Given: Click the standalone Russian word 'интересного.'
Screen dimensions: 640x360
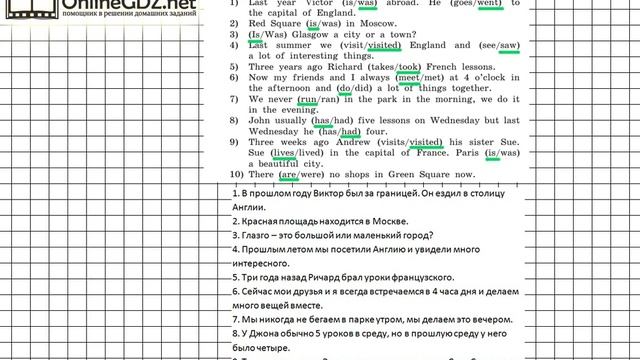Looking at the screenshot, I should pos(261,264).
